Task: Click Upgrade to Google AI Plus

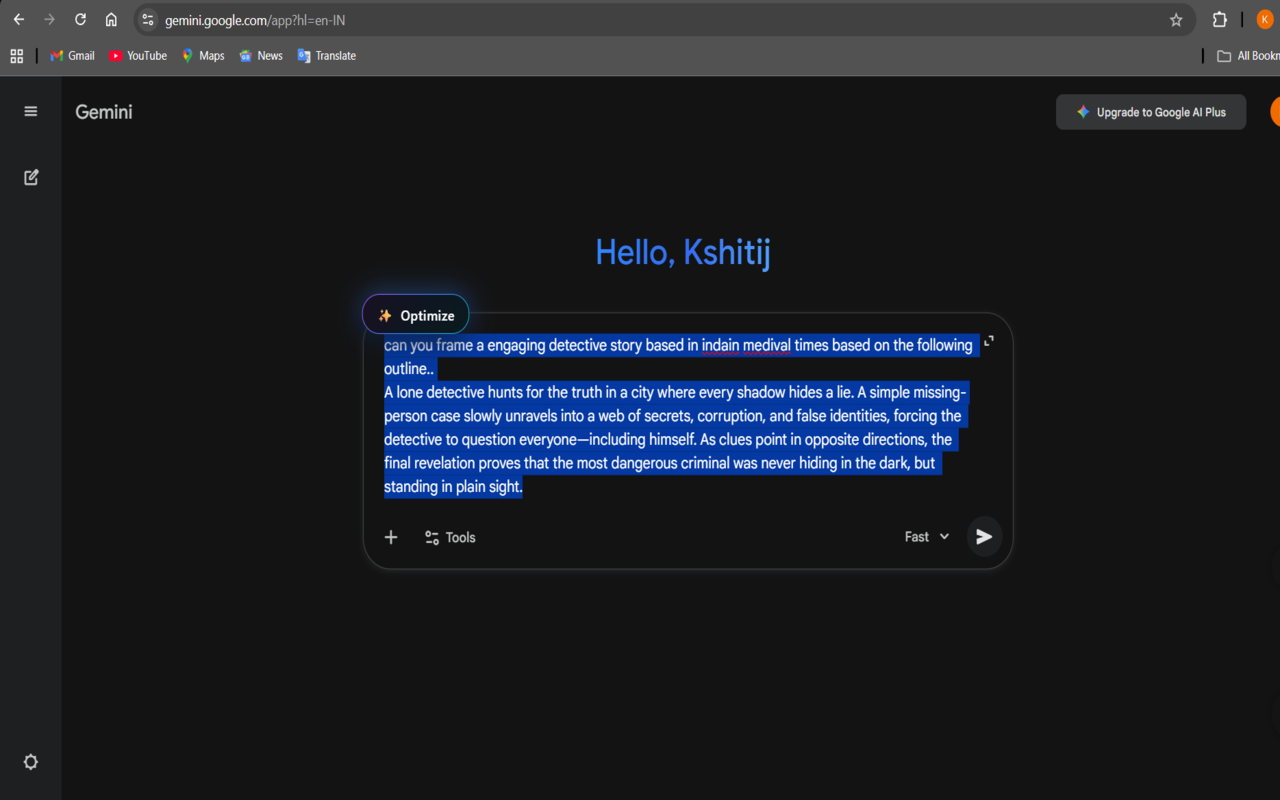Action: 1151,112
